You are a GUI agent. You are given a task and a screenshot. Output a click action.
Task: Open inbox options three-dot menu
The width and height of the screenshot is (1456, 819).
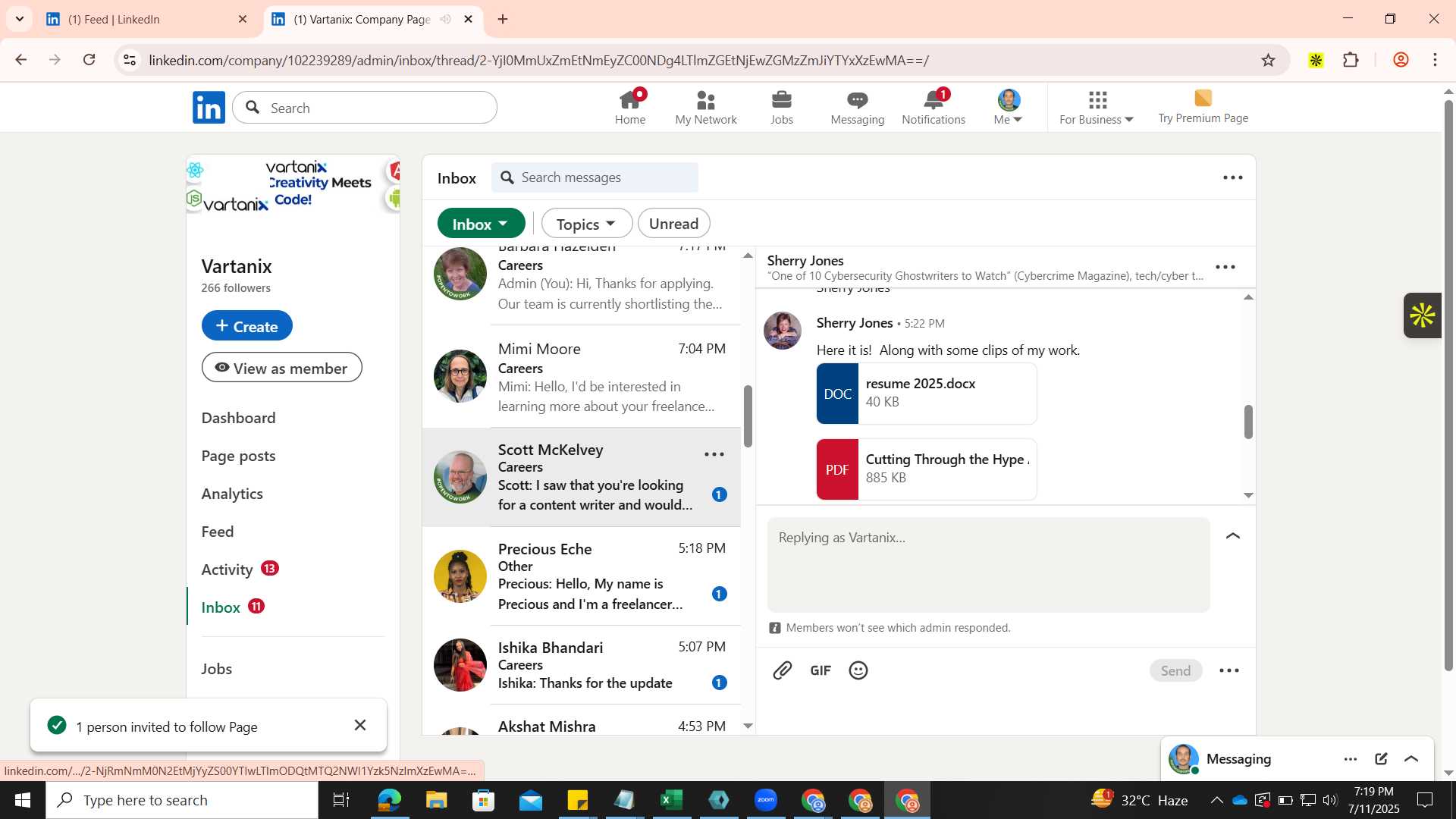(x=1233, y=177)
